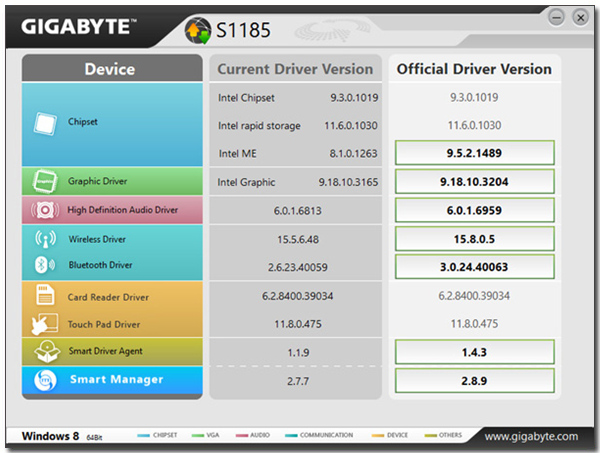Update Smart Driver Agent to 1.4.3

coord(474,352)
